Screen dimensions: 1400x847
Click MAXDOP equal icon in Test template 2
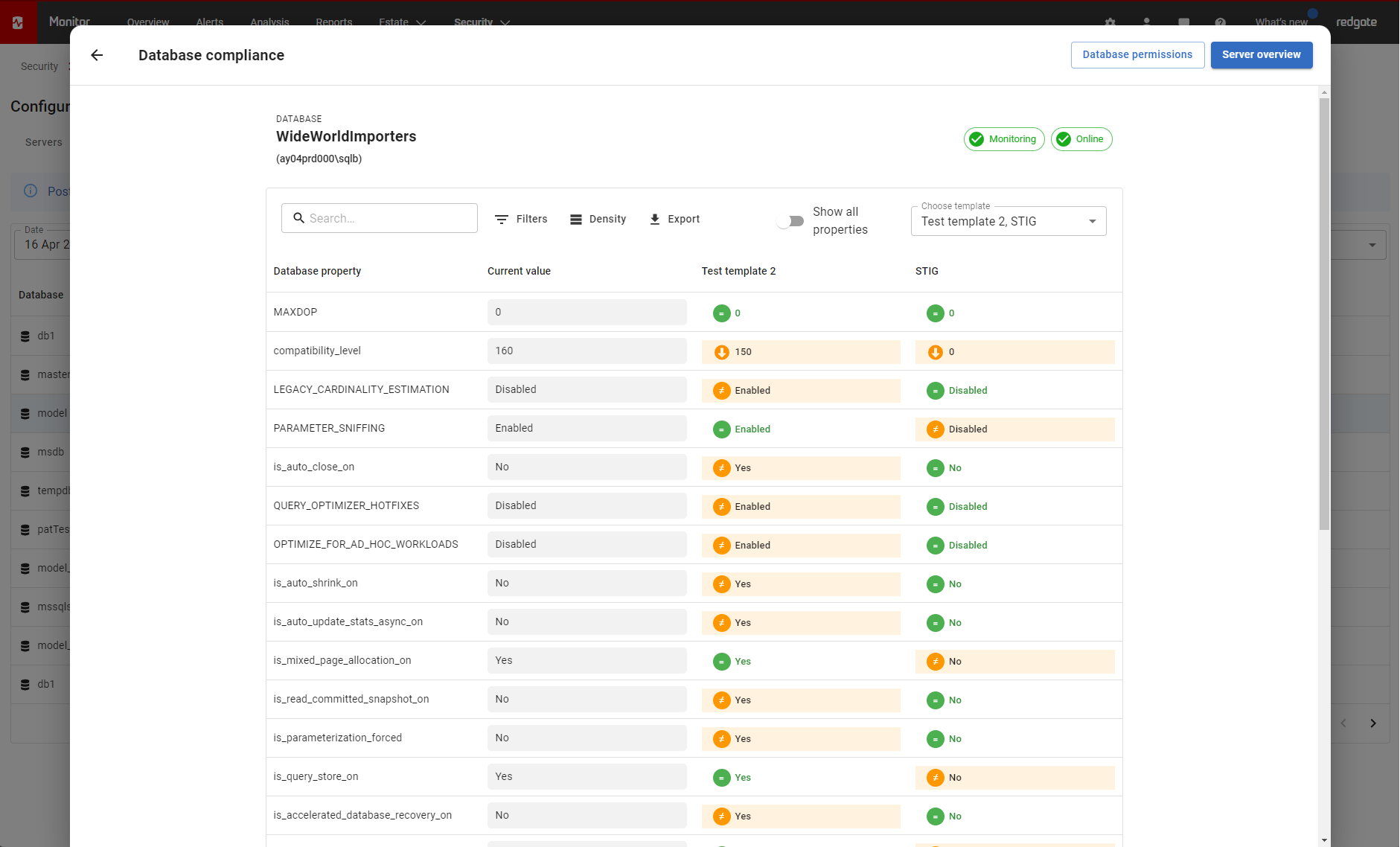click(721, 313)
